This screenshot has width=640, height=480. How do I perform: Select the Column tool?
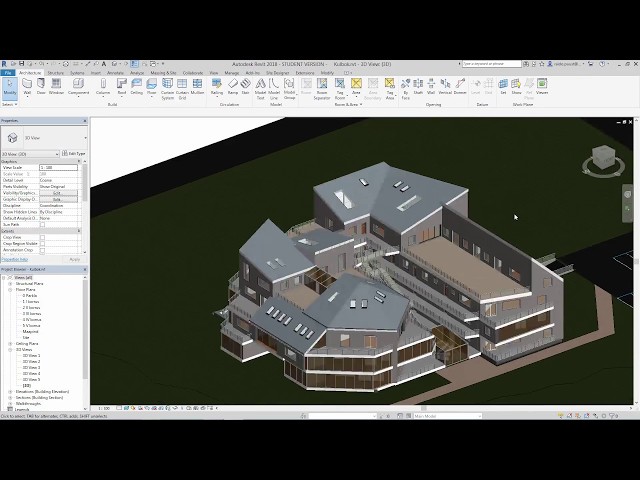(103, 87)
